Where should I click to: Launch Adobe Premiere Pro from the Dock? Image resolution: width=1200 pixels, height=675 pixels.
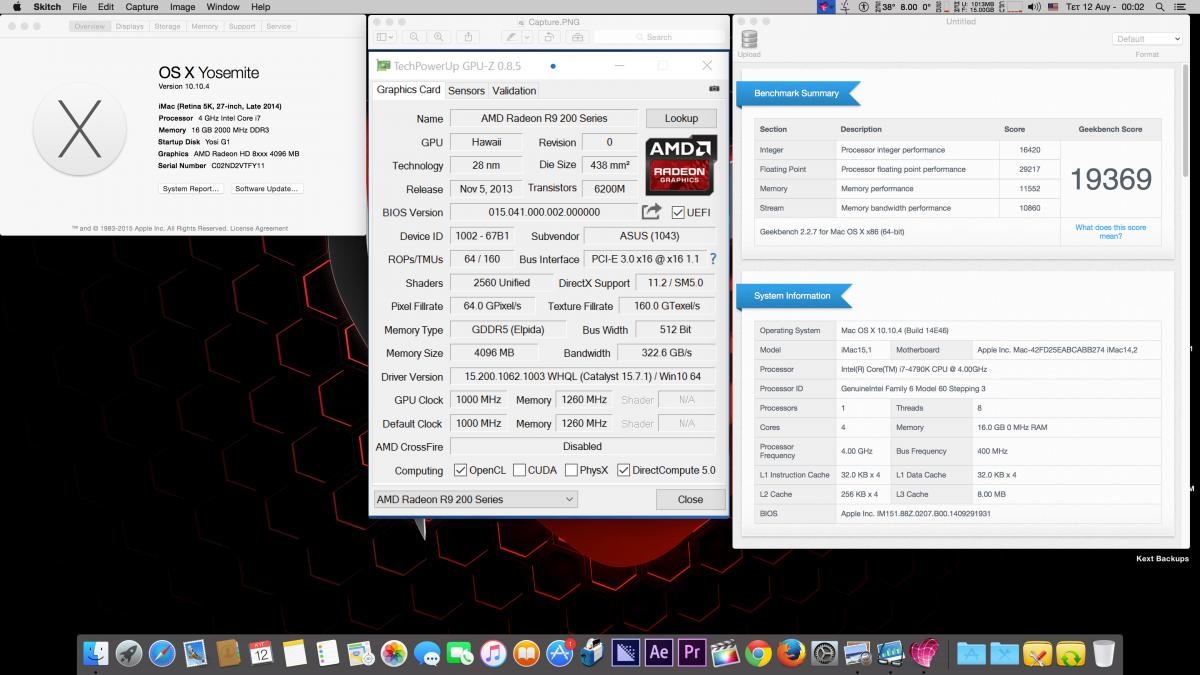pos(691,653)
